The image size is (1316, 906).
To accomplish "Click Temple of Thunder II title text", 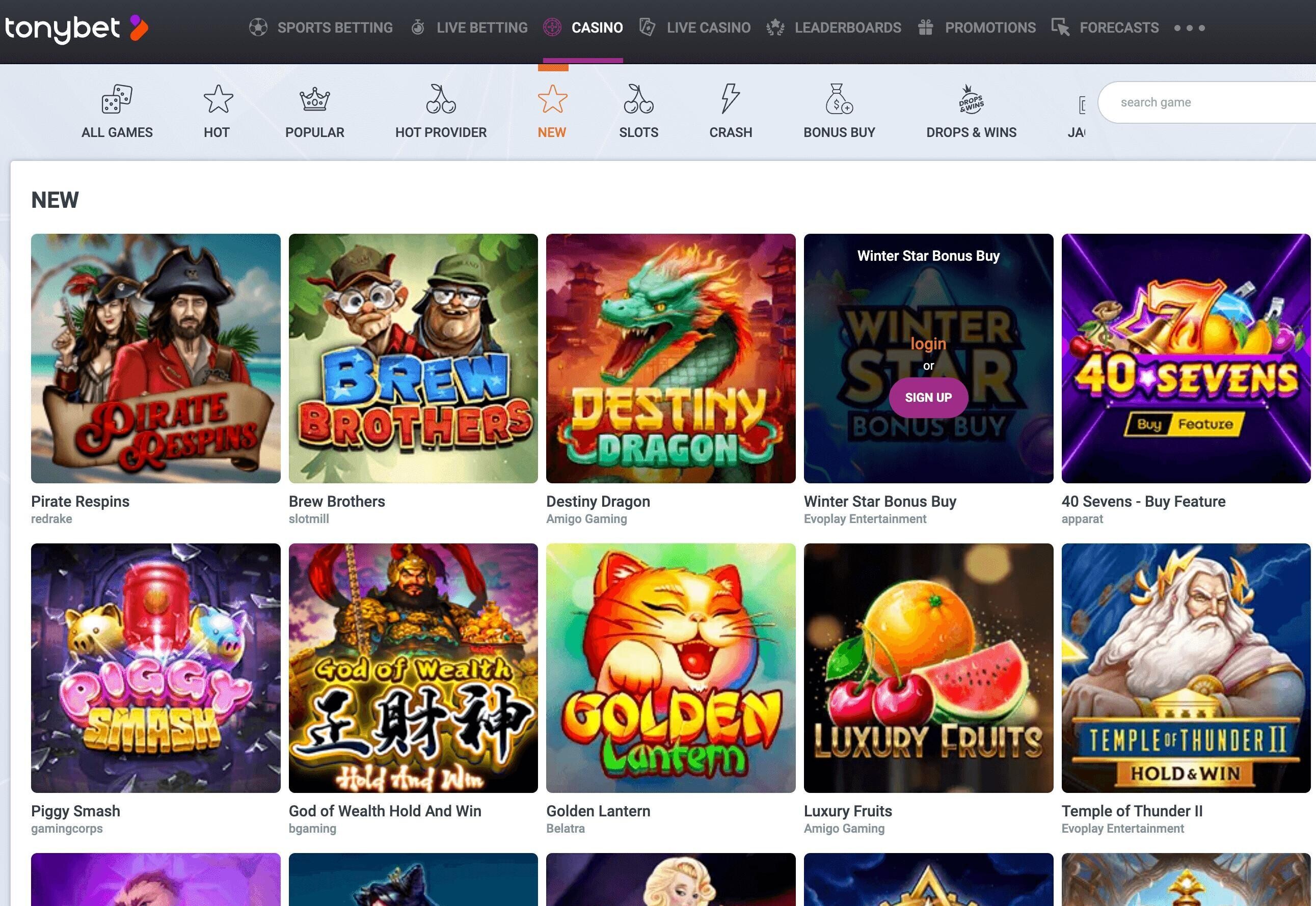I will click(1132, 811).
